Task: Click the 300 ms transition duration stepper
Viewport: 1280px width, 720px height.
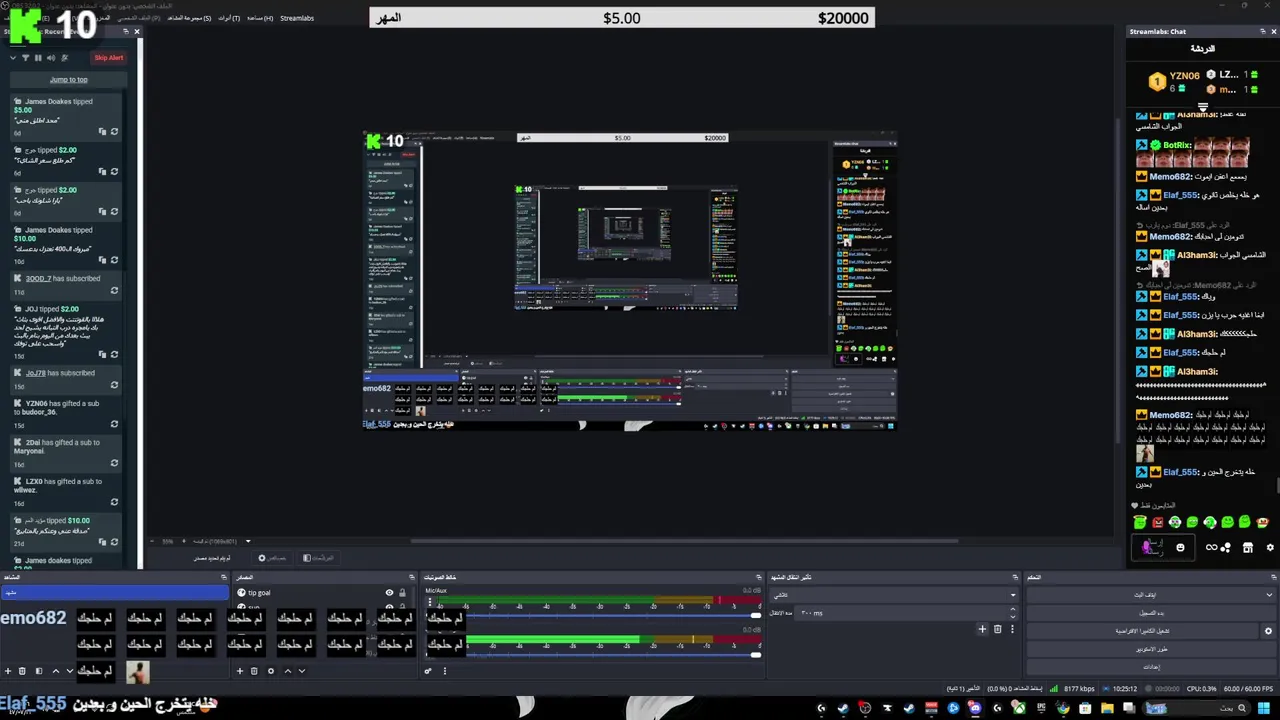Action: tap(1012, 613)
